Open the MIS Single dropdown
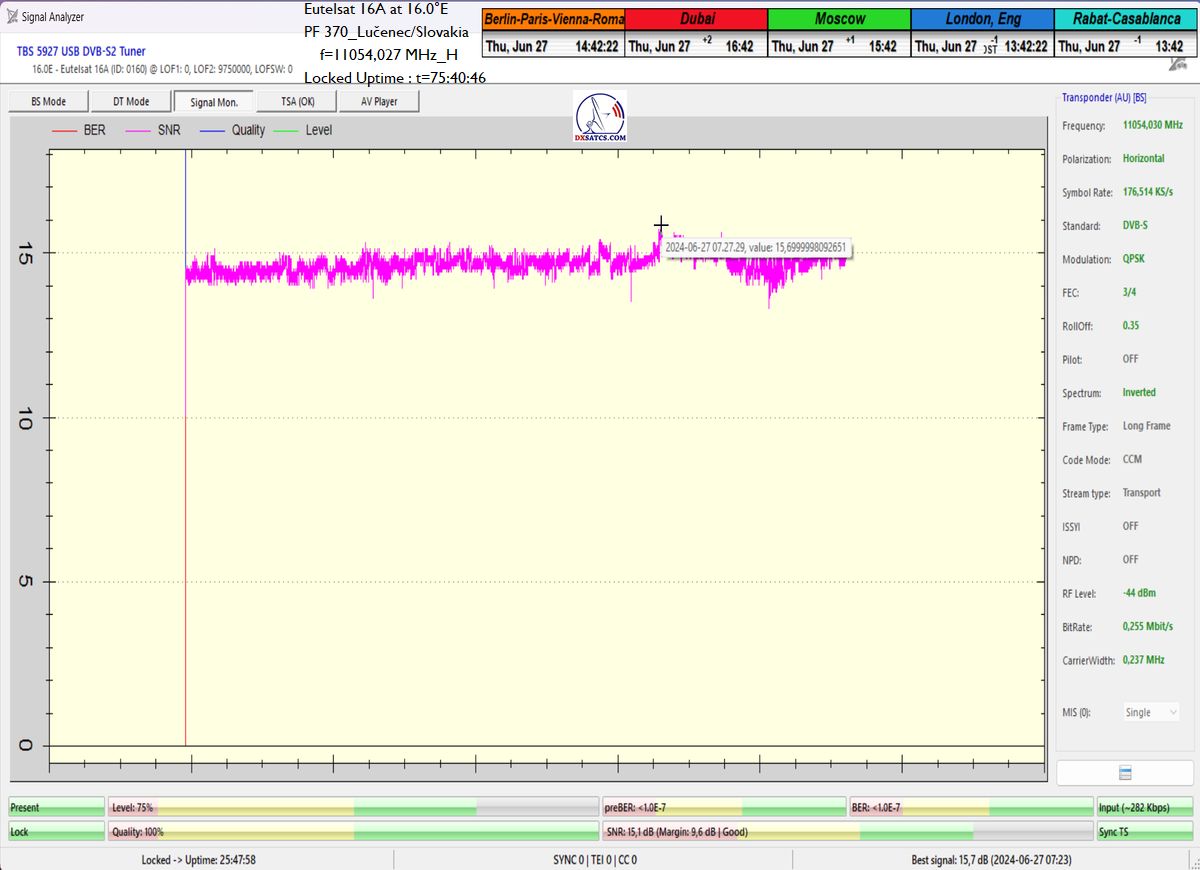The height and width of the screenshot is (870, 1200). click(1151, 713)
